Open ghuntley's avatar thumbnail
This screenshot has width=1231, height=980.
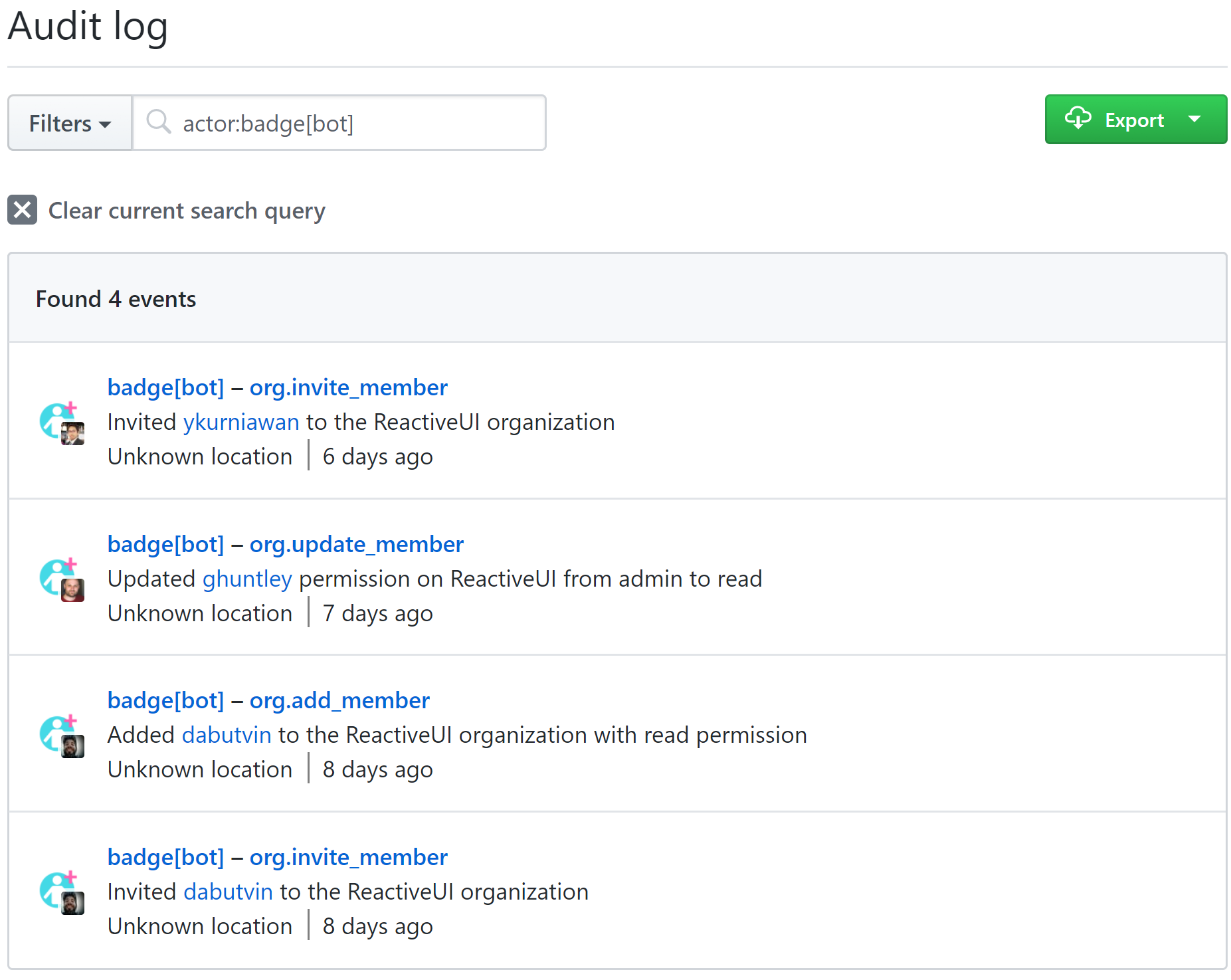coord(73,589)
